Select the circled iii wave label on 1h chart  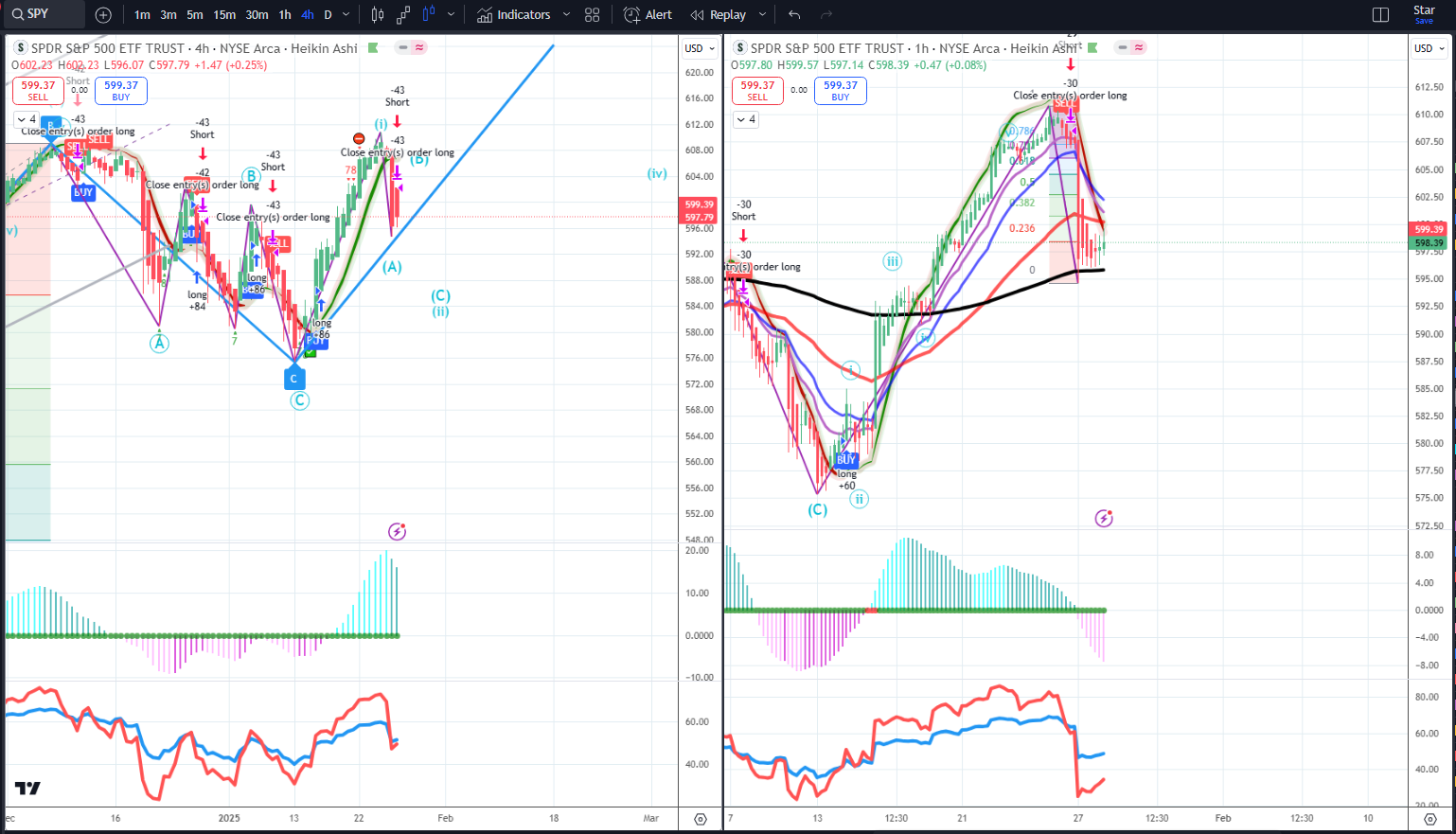[892, 261]
